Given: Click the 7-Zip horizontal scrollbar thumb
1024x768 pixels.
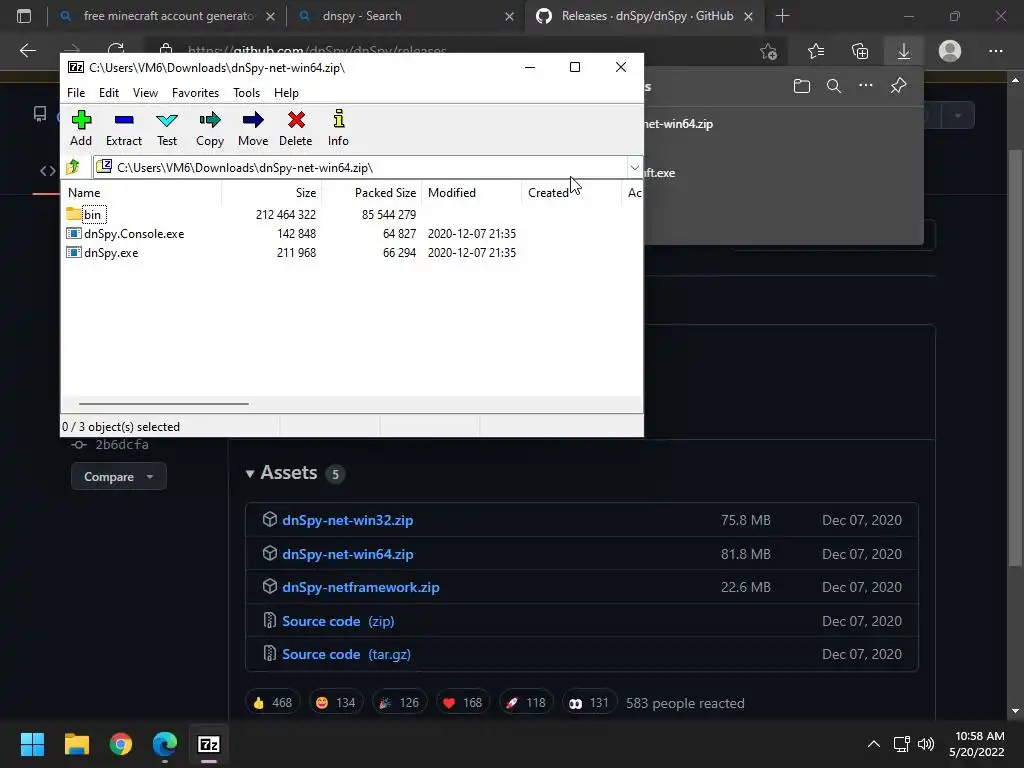Looking at the screenshot, I should click(163, 404).
